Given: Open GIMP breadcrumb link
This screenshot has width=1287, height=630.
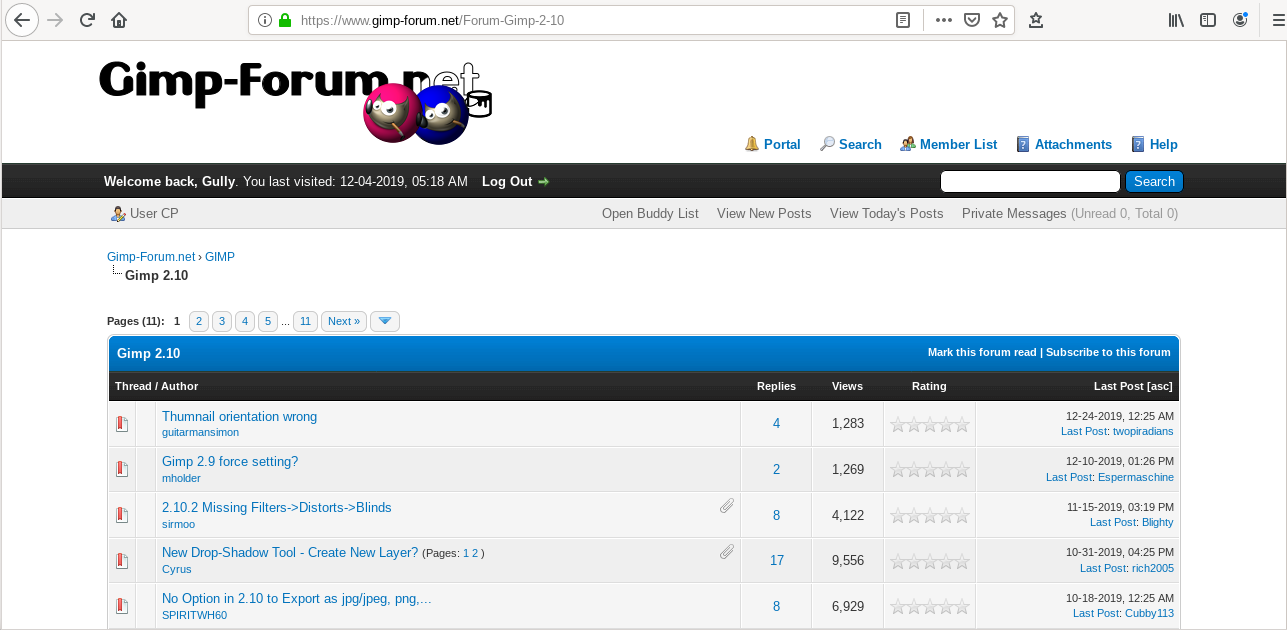Looking at the screenshot, I should point(220,257).
